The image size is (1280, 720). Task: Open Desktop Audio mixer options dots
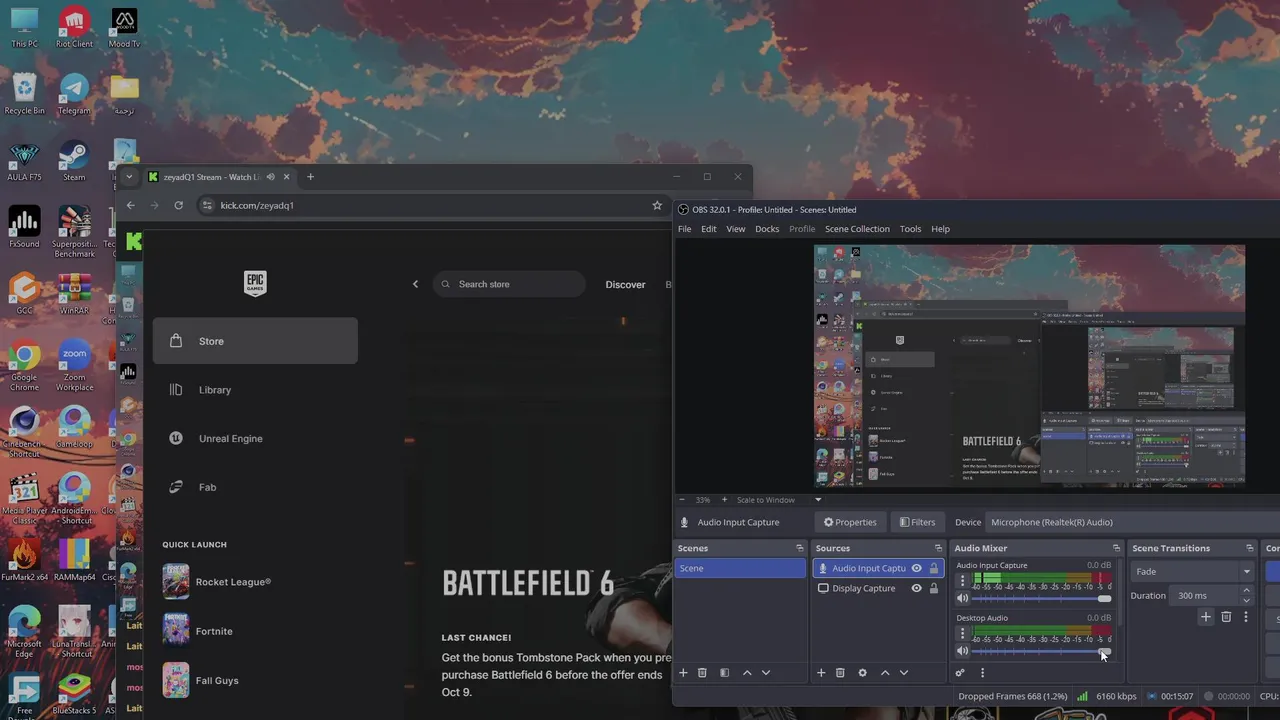point(963,633)
